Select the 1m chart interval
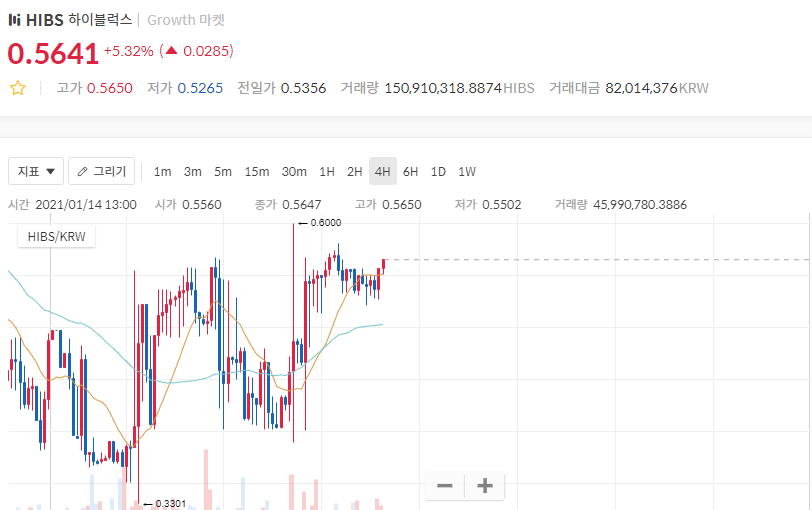Viewport: 812px width, 510px height. click(162, 171)
